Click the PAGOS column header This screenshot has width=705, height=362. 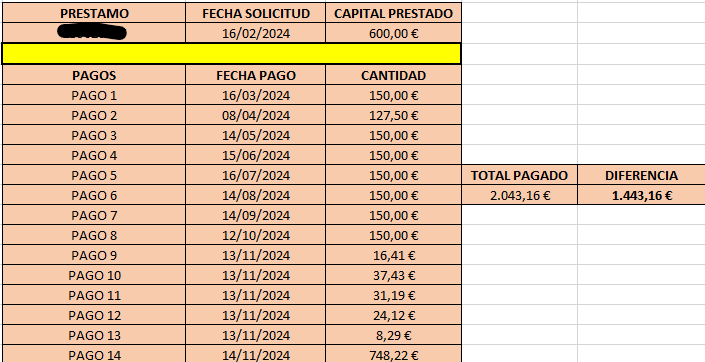94,75
